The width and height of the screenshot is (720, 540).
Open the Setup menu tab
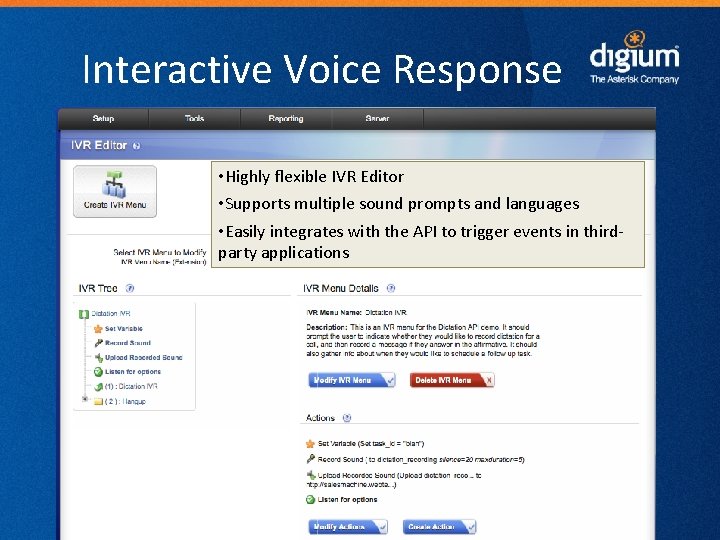tap(103, 118)
